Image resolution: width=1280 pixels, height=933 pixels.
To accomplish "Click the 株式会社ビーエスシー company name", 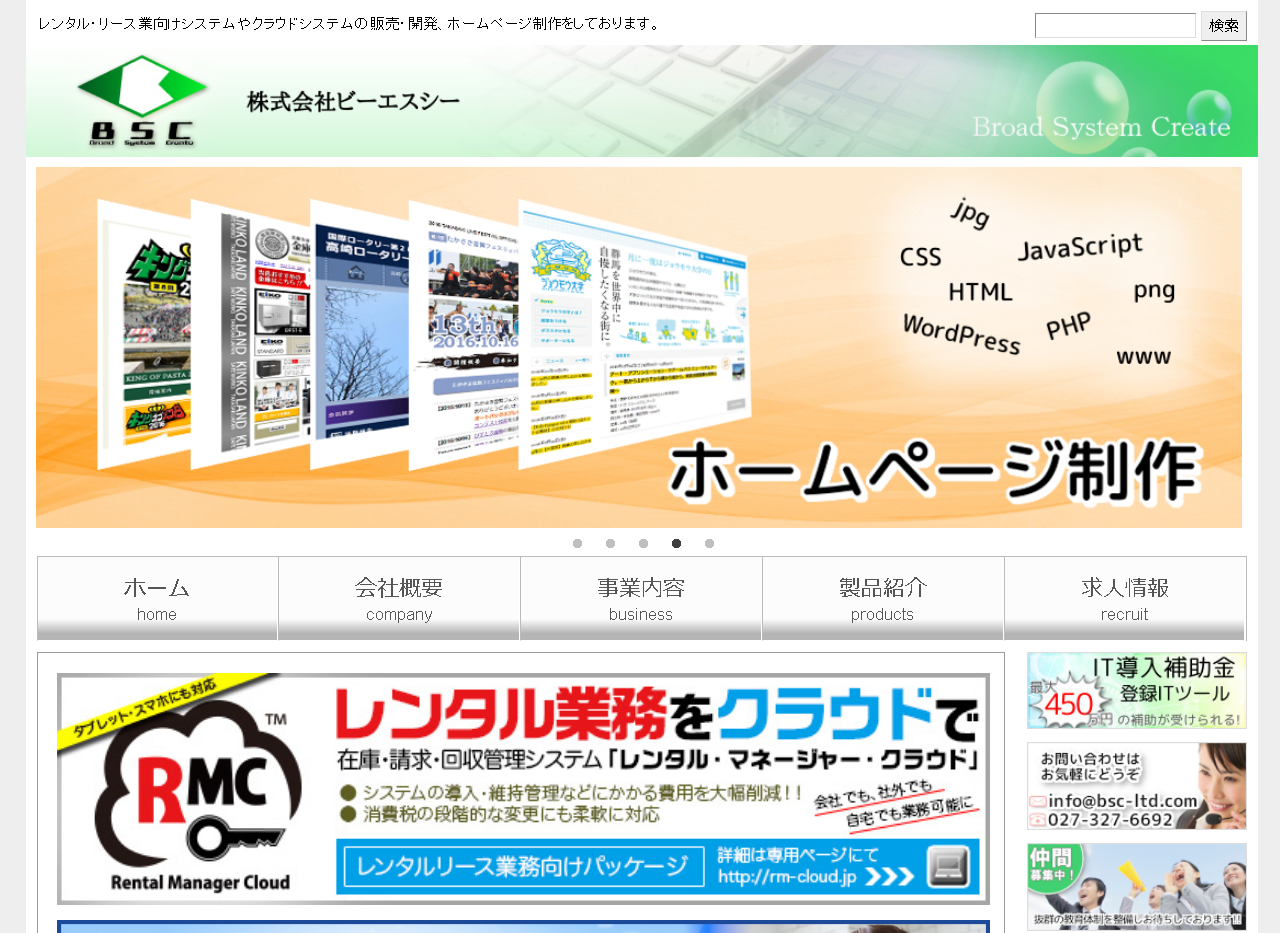I will (x=354, y=101).
